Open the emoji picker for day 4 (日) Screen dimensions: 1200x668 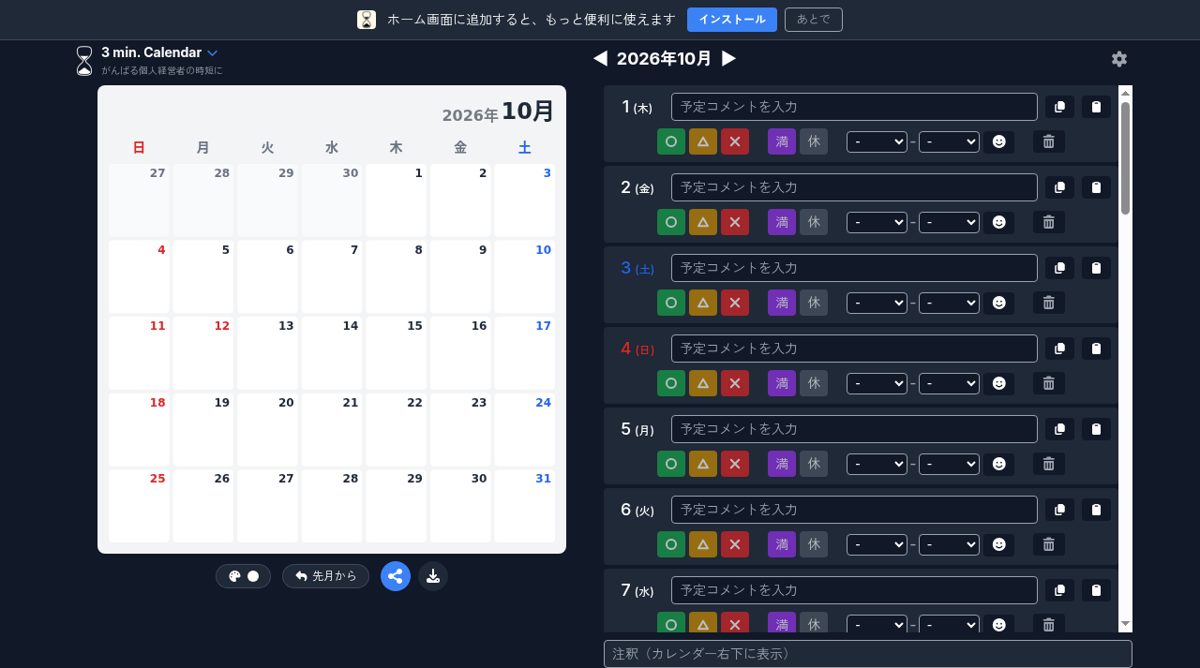[x=998, y=384]
